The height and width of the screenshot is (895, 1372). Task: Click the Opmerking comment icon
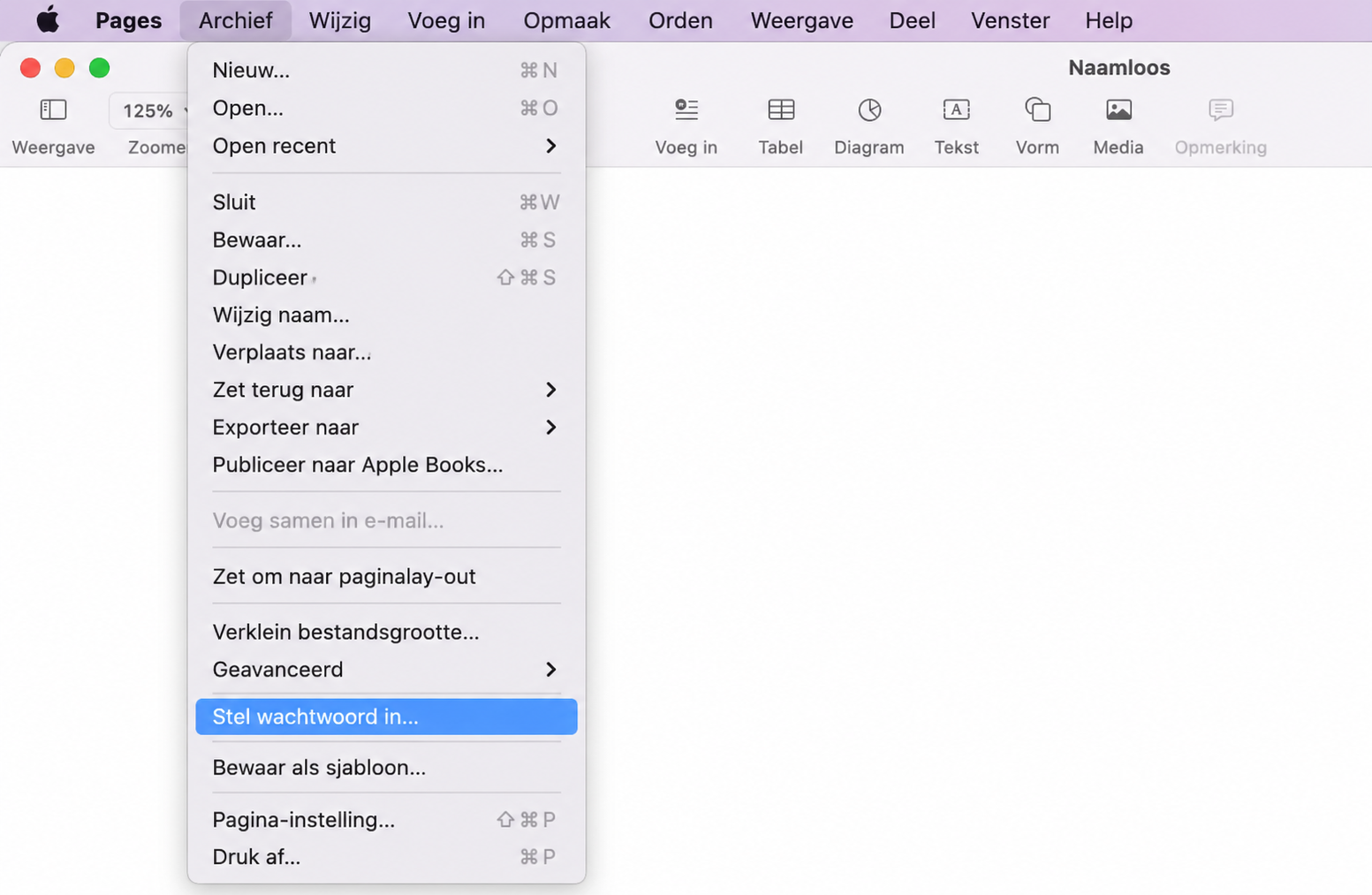click(1221, 110)
